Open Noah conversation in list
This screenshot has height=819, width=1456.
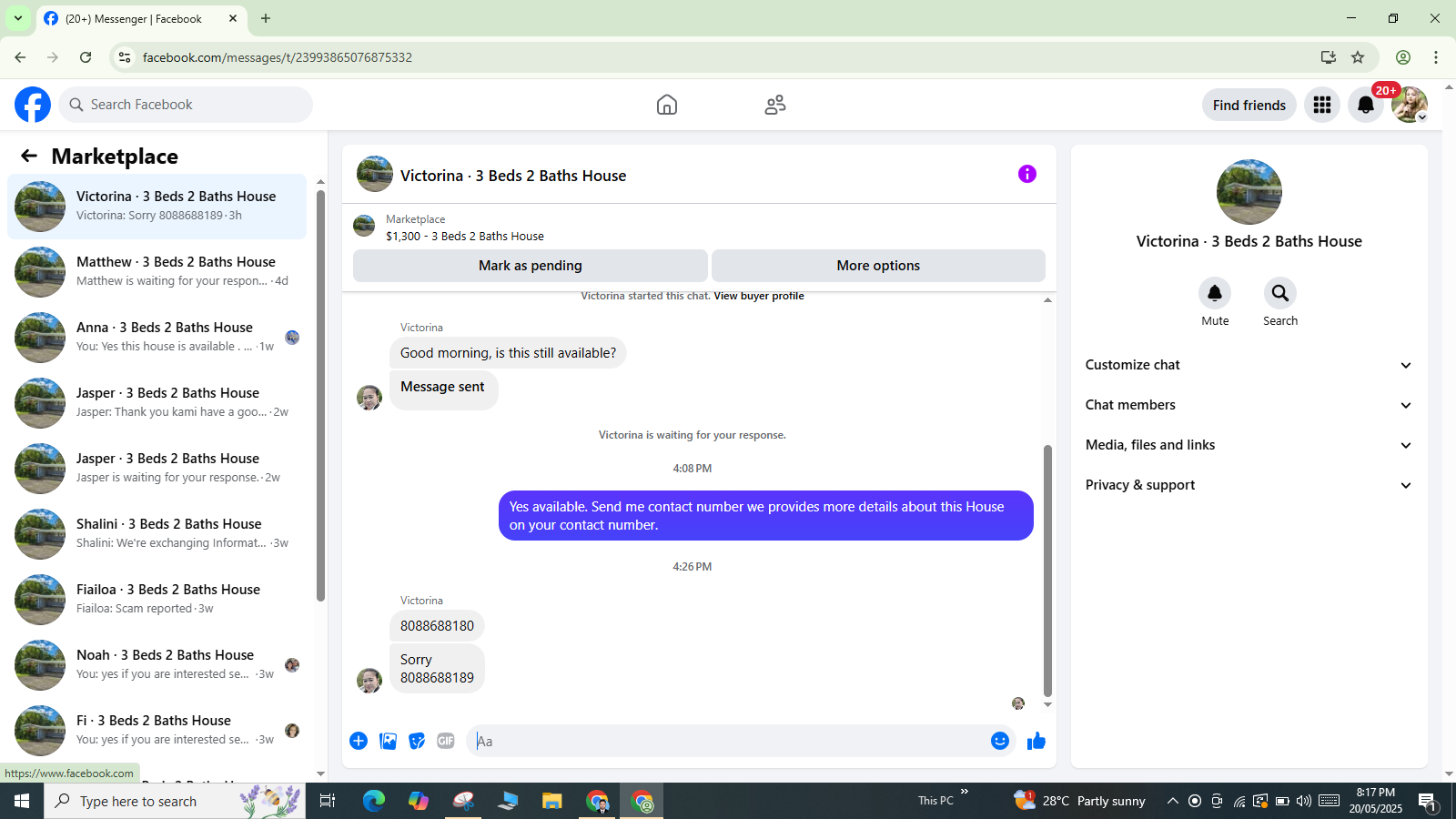[x=157, y=665]
